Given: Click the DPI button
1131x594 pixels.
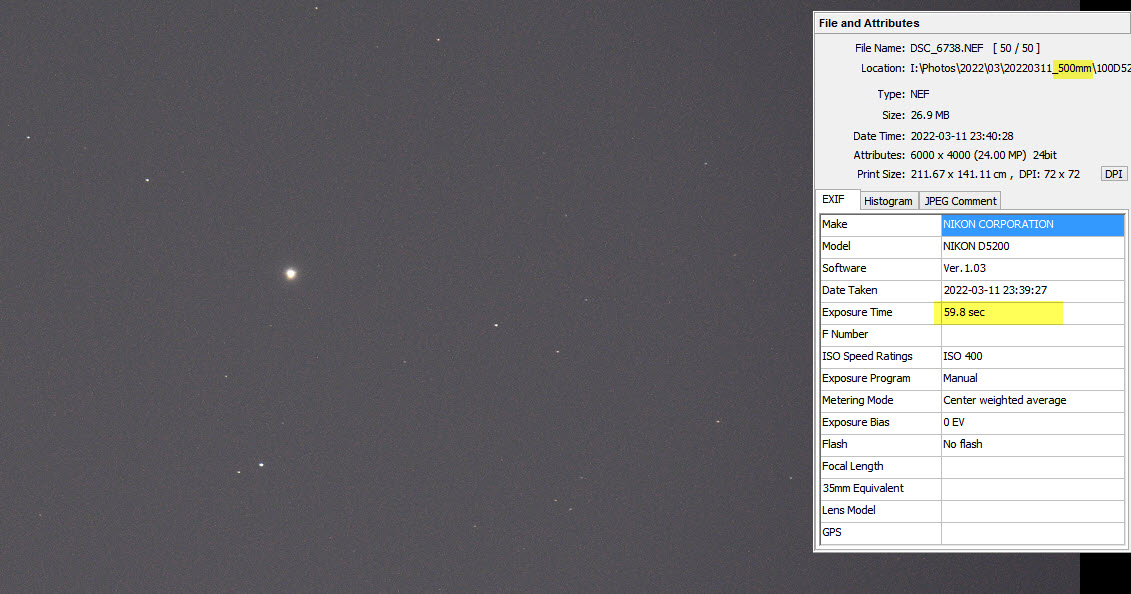Looking at the screenshot, I should (1114, 174).
